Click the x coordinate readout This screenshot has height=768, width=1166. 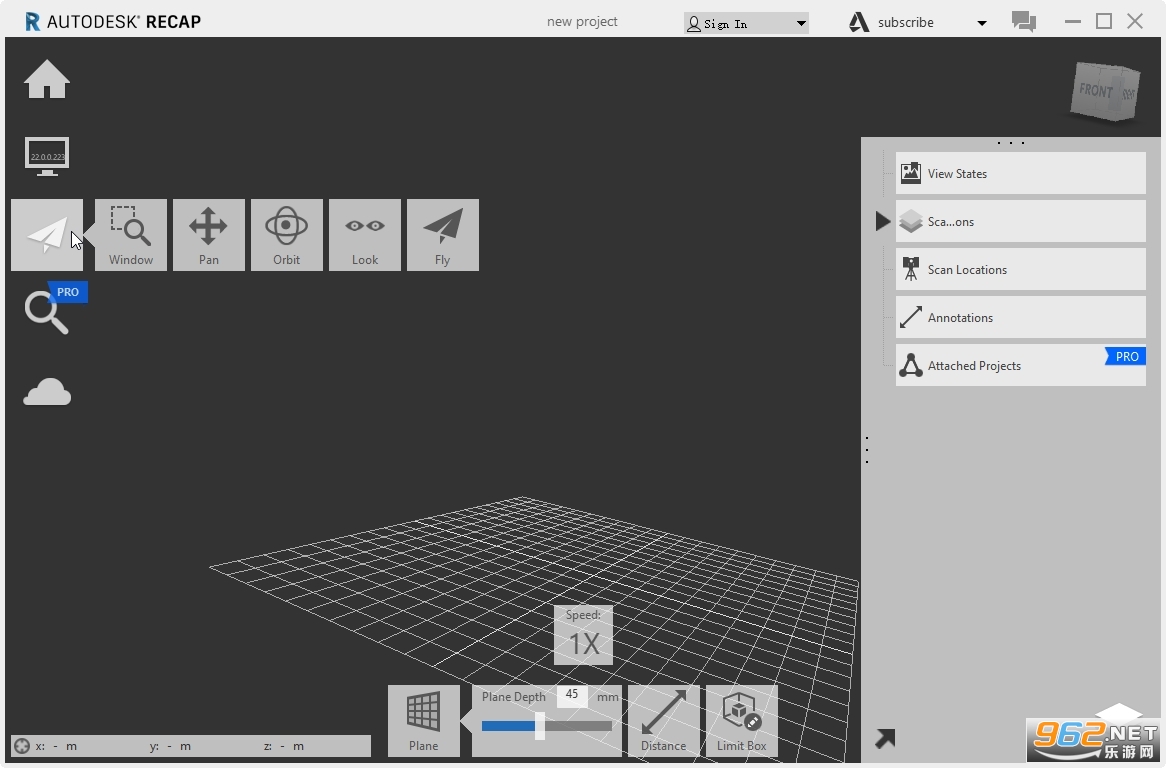coord(57,746)
